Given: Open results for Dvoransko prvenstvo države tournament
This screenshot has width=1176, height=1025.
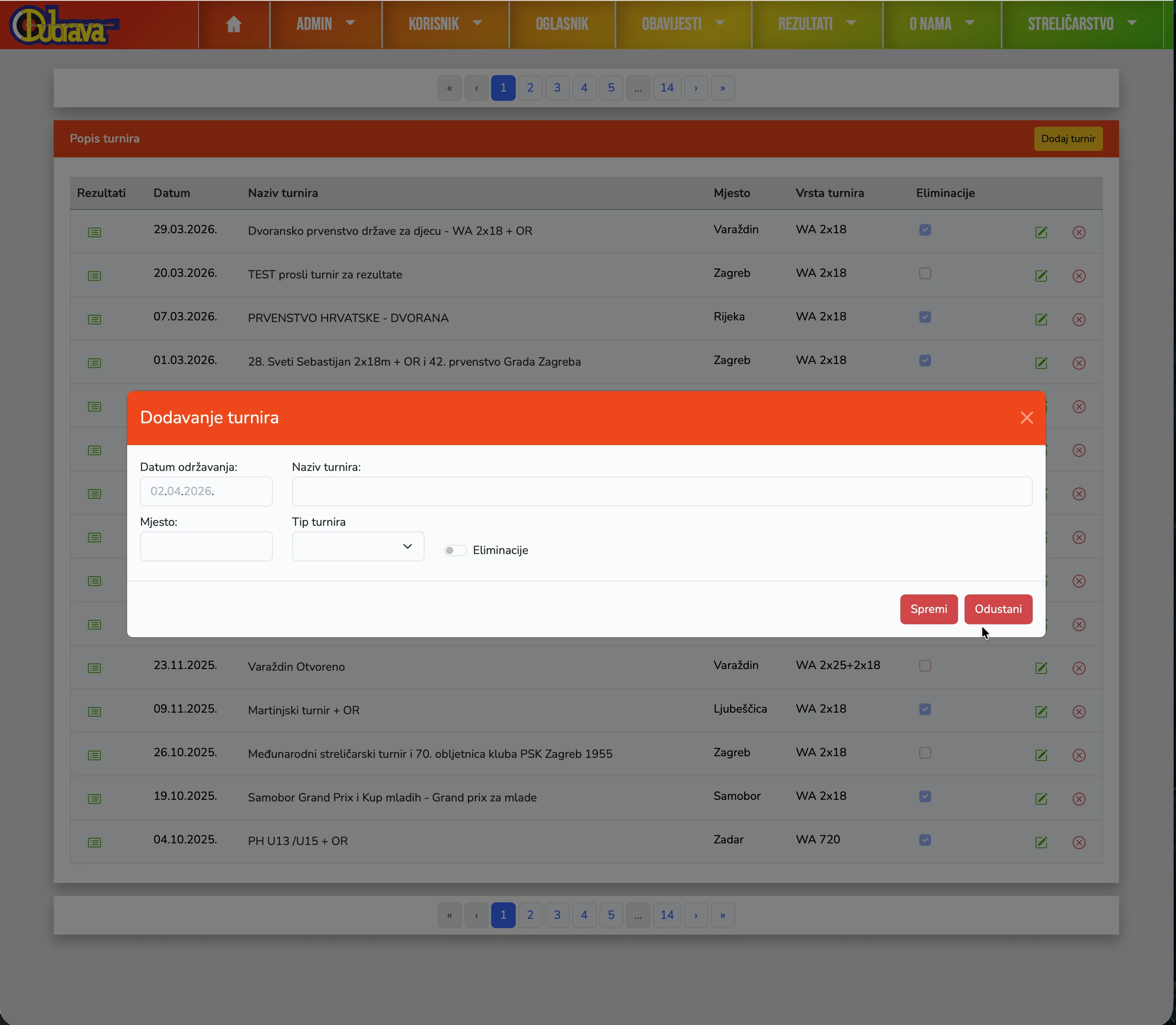Looking at the screenshot, I should coord(94,232).
